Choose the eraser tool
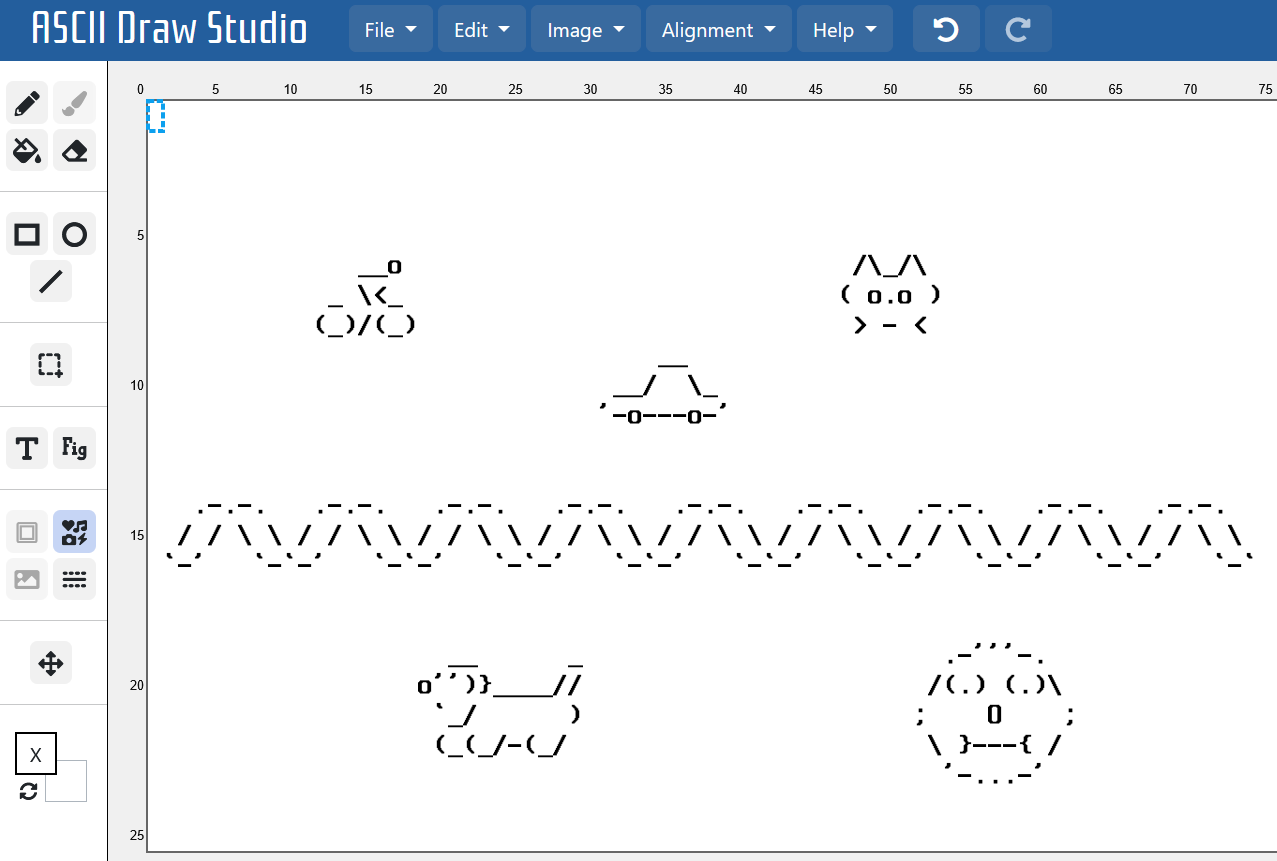 coord(74,150)
